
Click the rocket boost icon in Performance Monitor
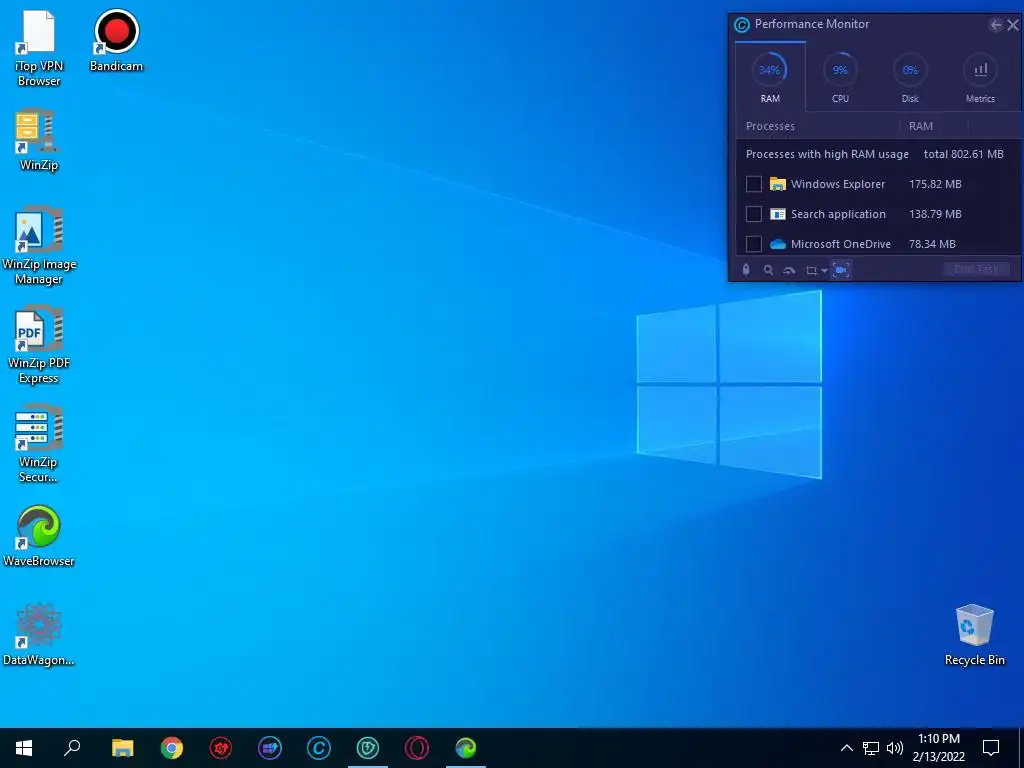click(746, 270)
